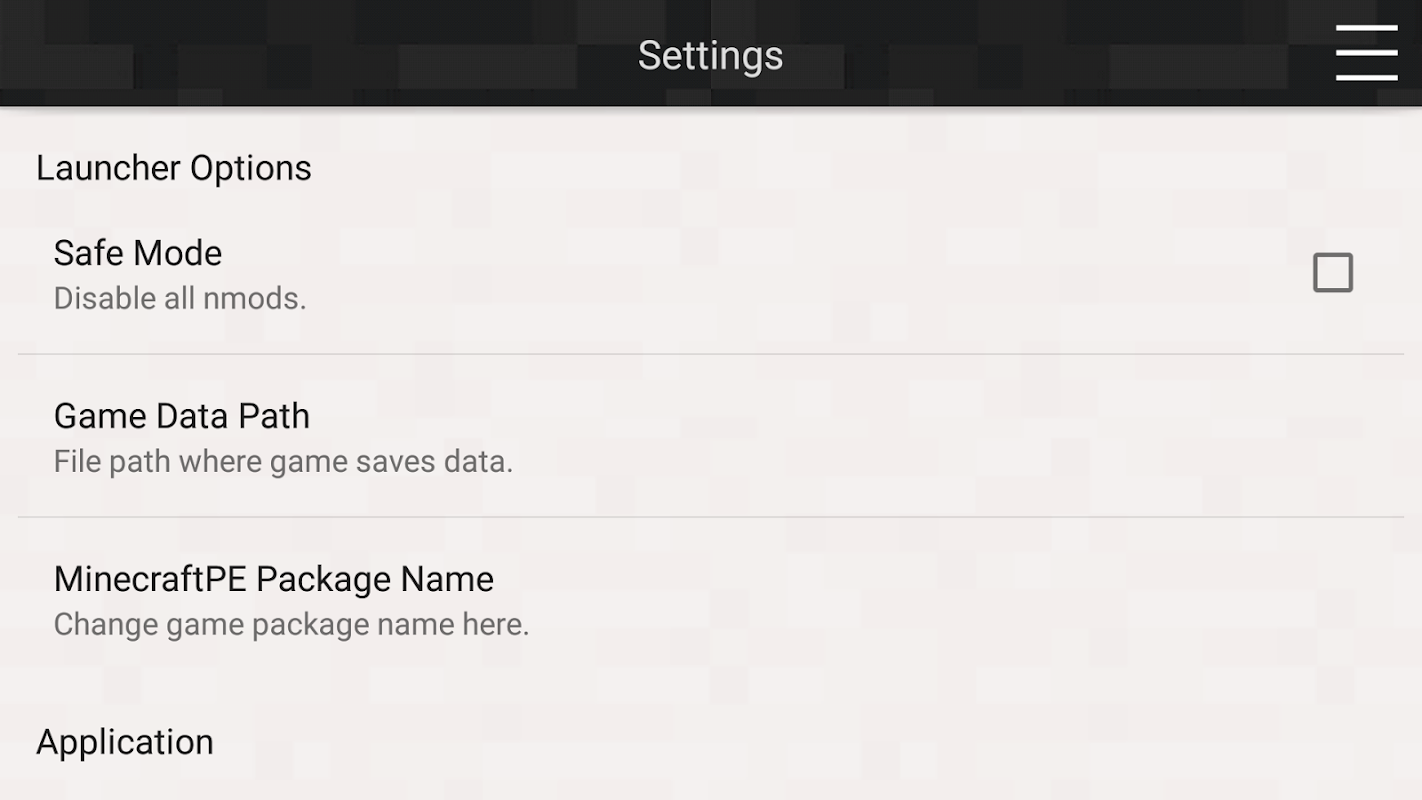
Task: Open the Game Data Path setting
Action: (x=182, y=416)
